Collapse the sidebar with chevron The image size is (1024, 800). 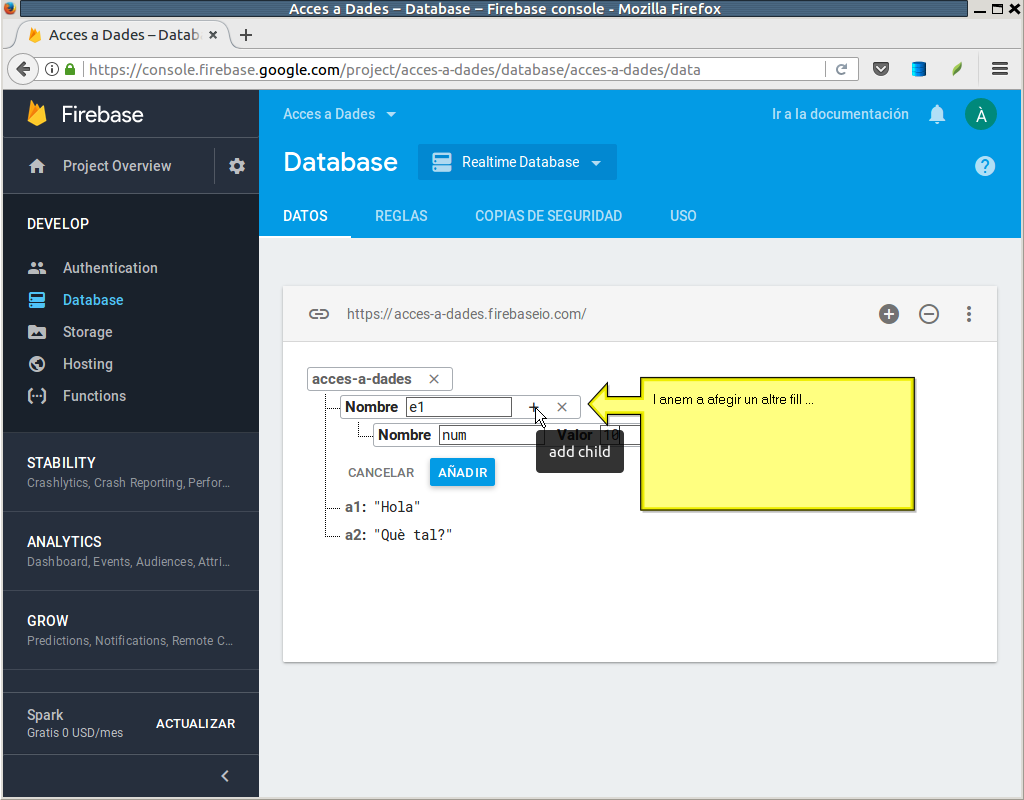(225, 776)
